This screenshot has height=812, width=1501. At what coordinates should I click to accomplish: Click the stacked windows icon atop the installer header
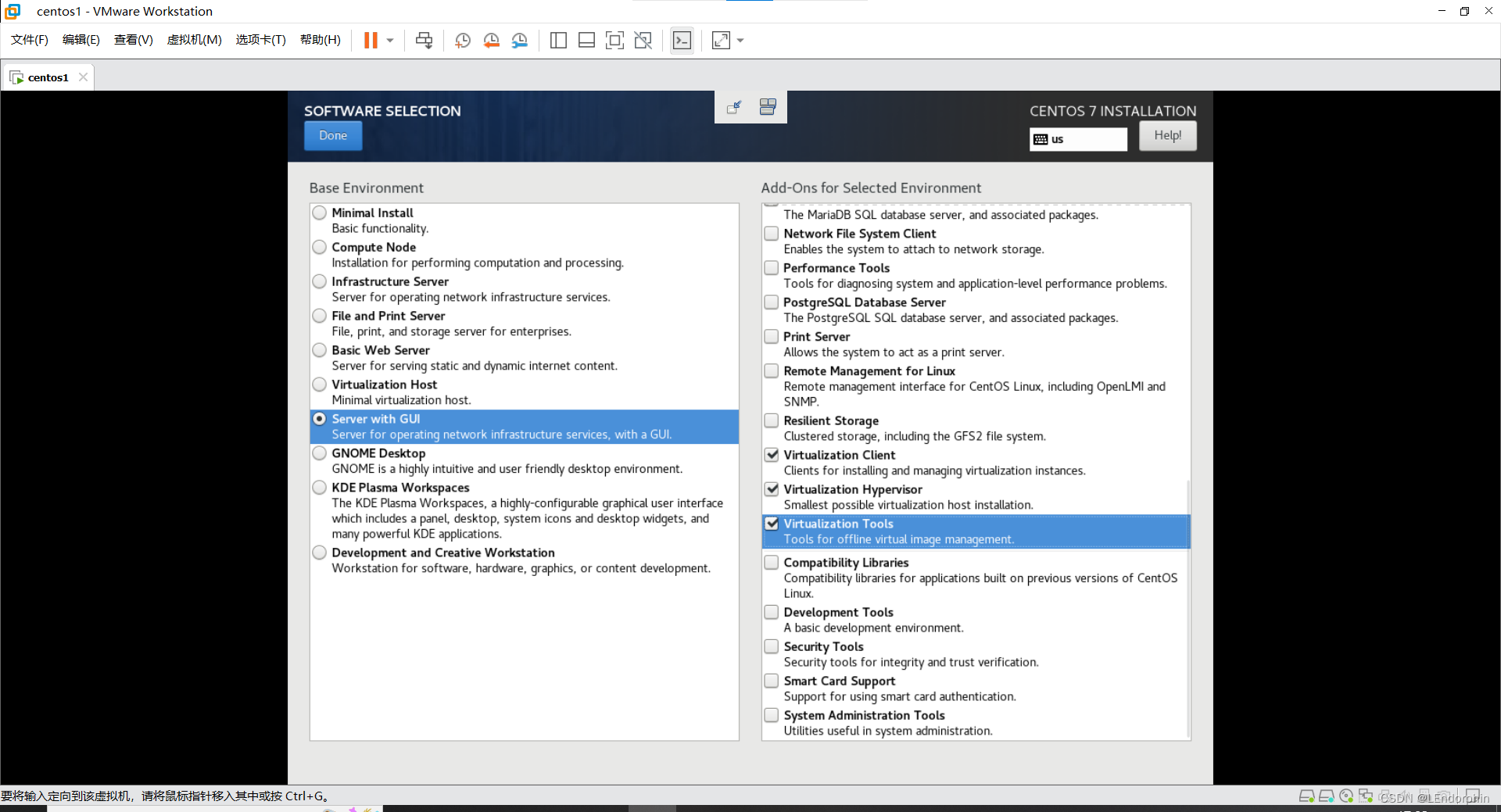tap(768, 107)
